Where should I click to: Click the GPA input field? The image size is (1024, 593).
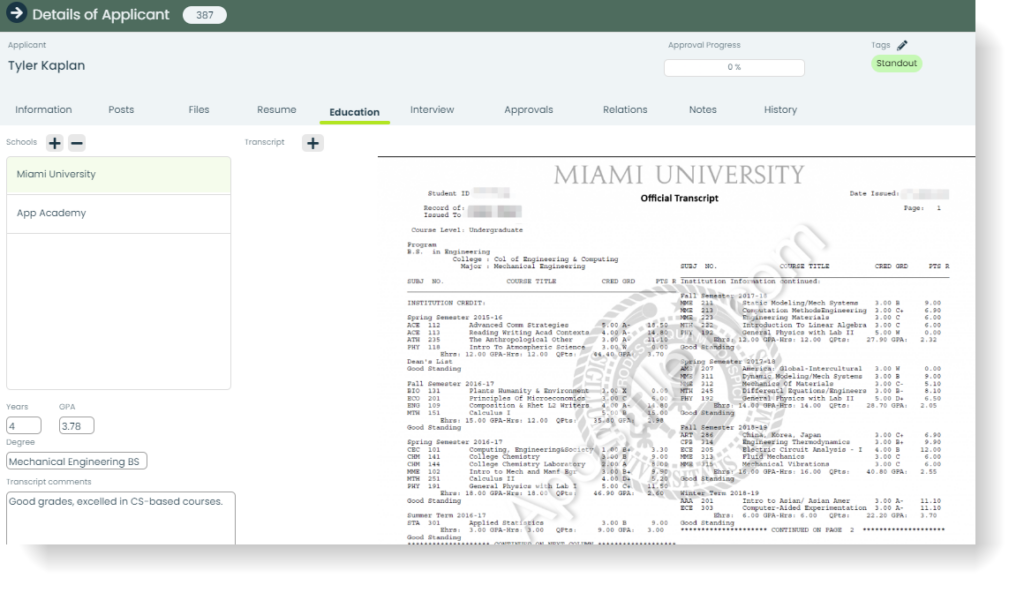[x=76, y=426]
